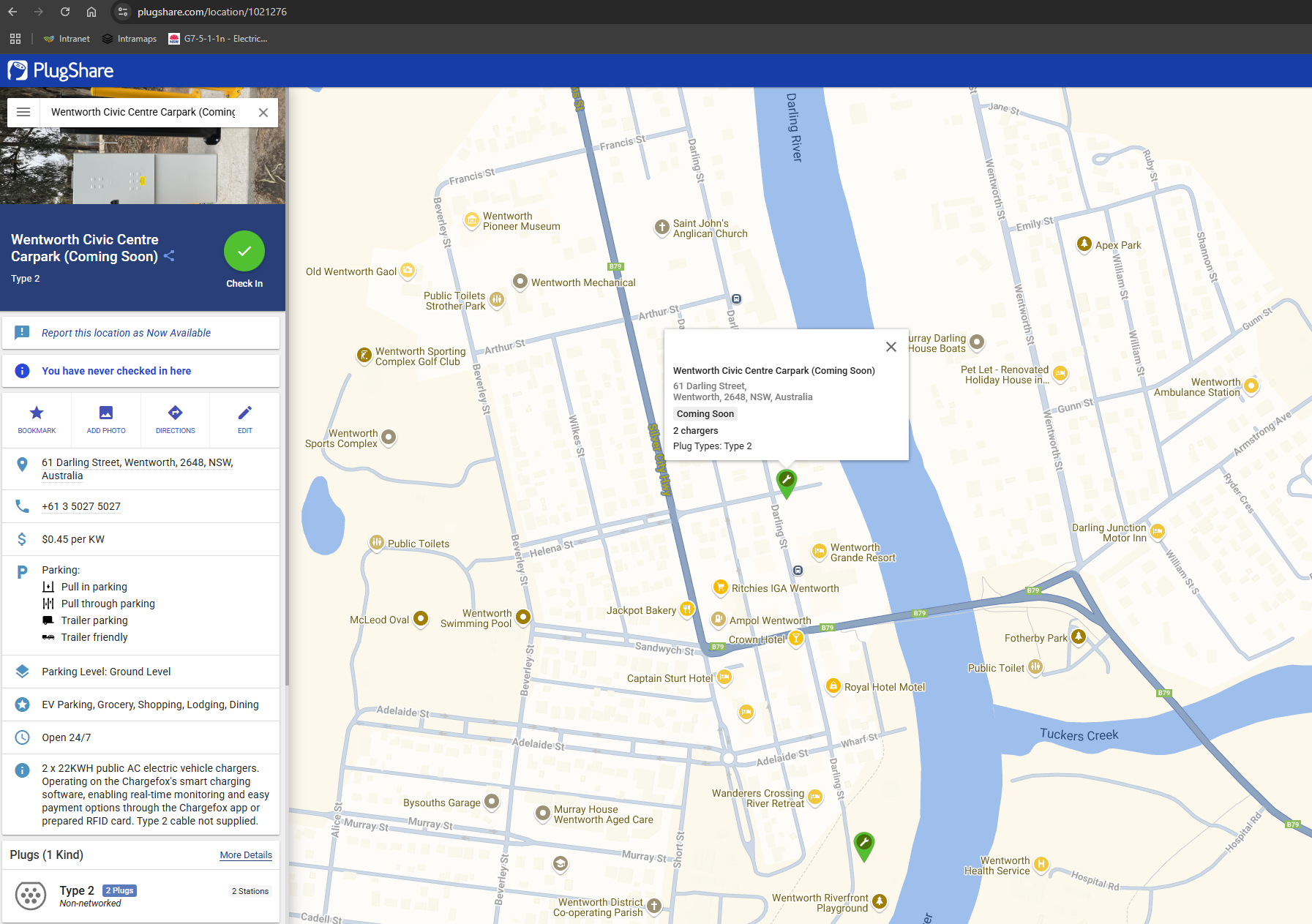This screenshot has height=924, width=1312.
Task: Reload the page in browser
Action: (x=65, y=12)
